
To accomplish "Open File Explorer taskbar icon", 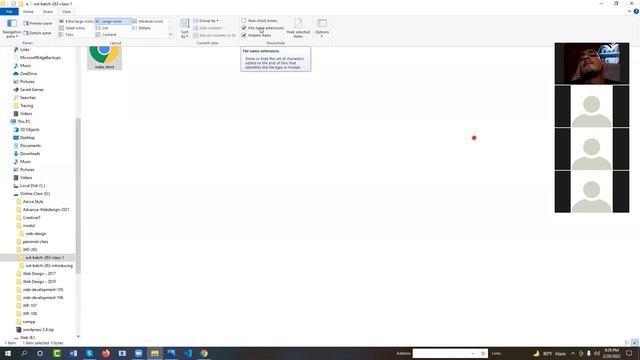I will point(155,353).
